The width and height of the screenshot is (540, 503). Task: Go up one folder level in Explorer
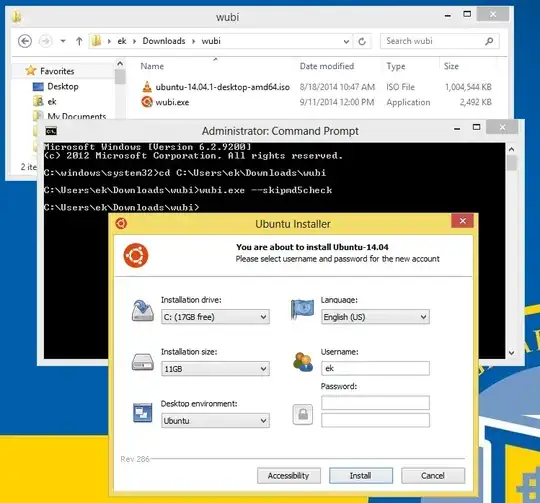tap(79, 41)
